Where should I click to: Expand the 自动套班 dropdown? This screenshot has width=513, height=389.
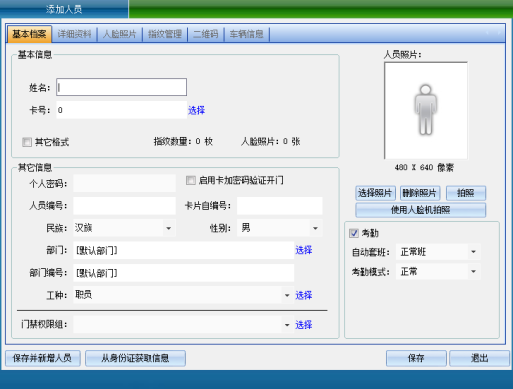click(473, 252)
